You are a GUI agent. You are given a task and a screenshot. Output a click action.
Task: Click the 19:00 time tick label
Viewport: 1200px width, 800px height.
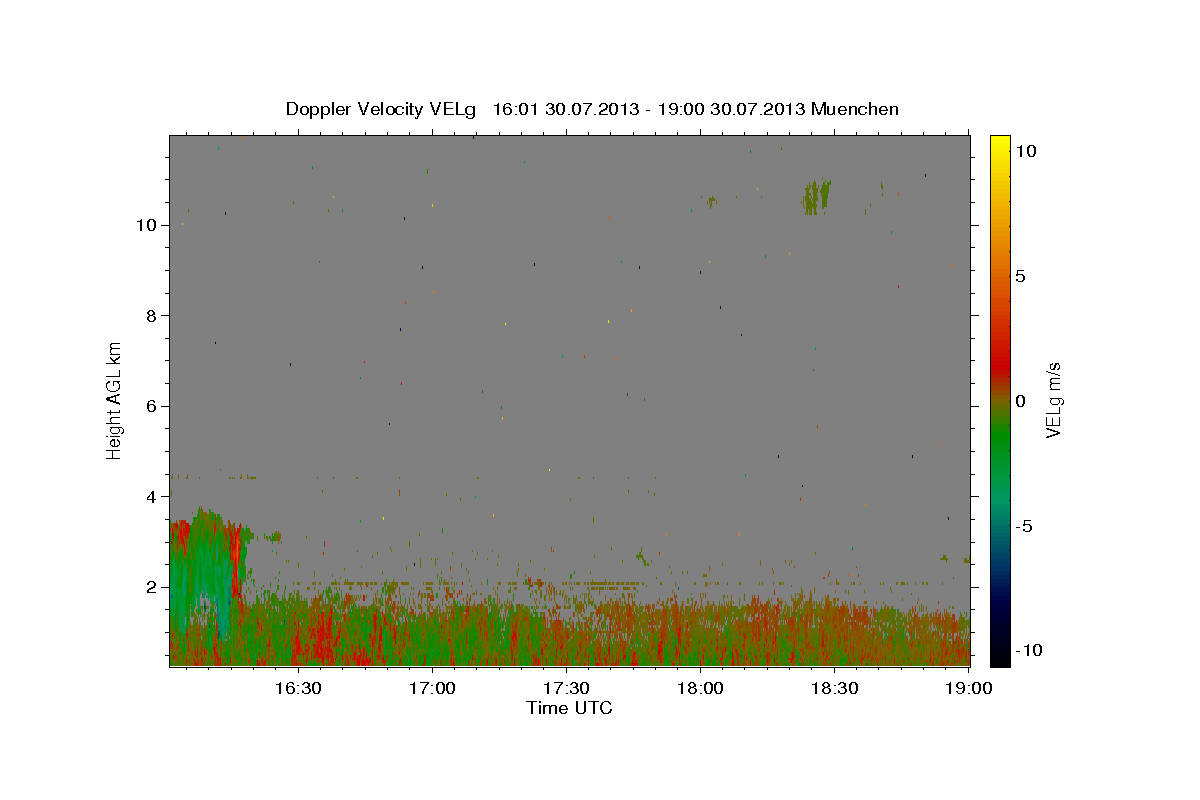pos(970,688)
